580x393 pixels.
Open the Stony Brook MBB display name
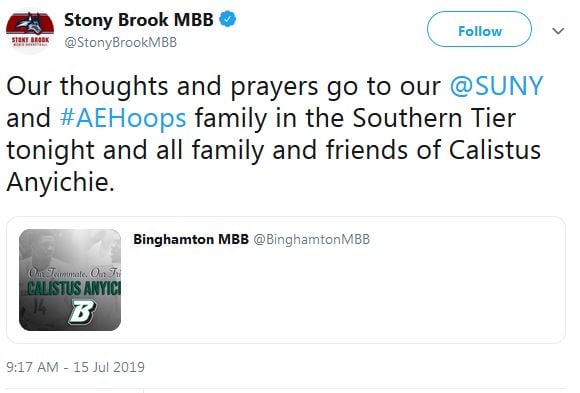(x=139, y=20)
